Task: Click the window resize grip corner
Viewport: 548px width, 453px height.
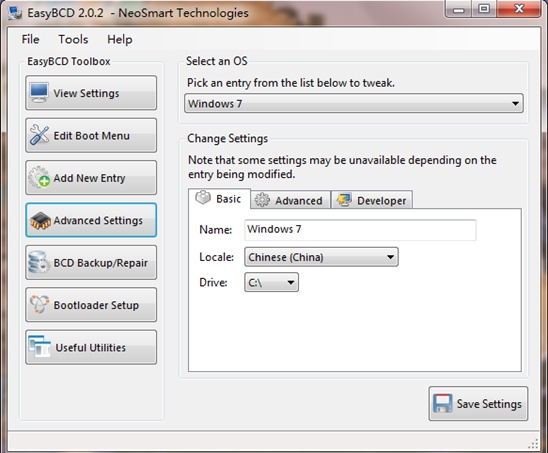Action: click(x=533, y=444)
